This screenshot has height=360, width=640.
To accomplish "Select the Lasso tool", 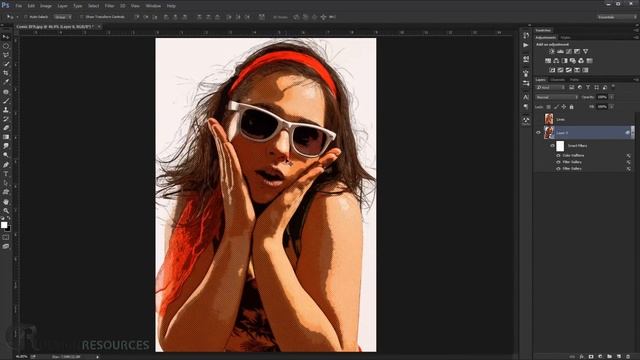I will coord(6,55).
